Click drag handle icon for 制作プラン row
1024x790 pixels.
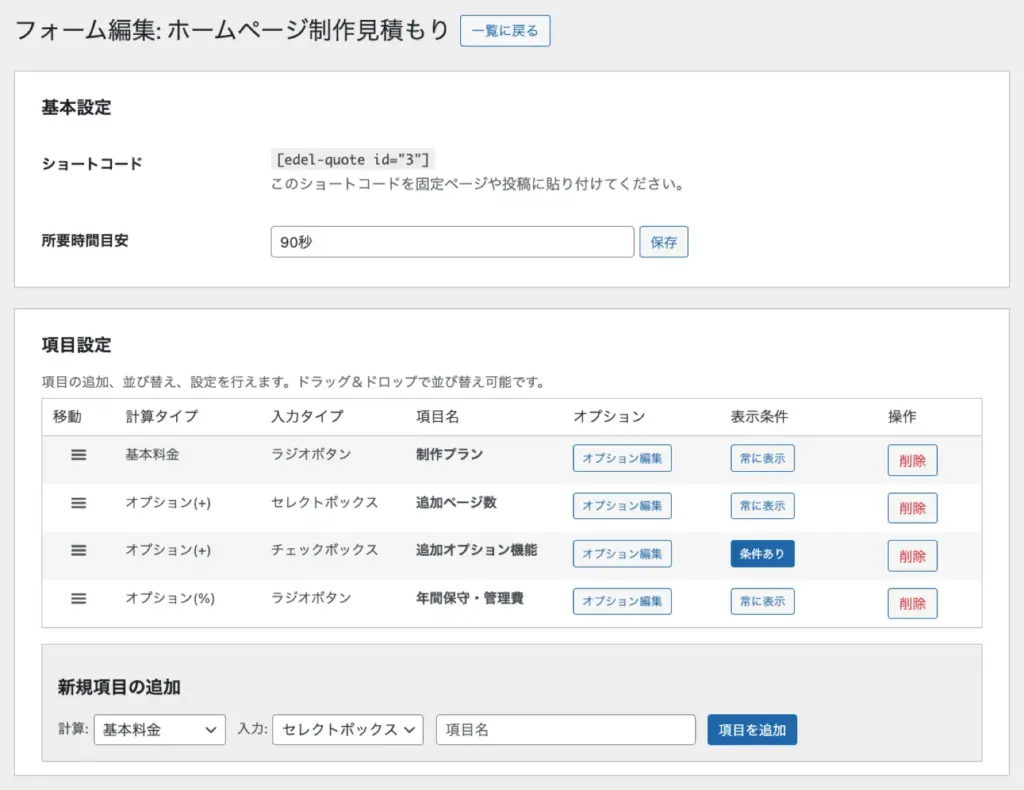79,454
